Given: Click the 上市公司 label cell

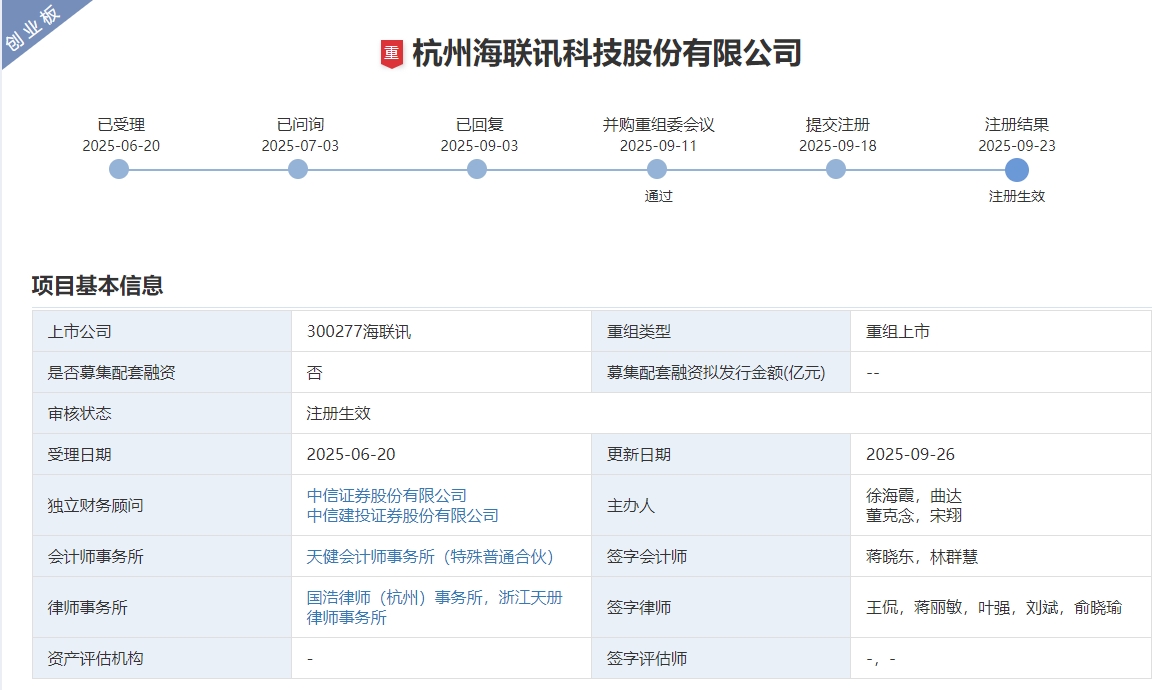Looking at the screenshot, I should click(x=162, y=331).
